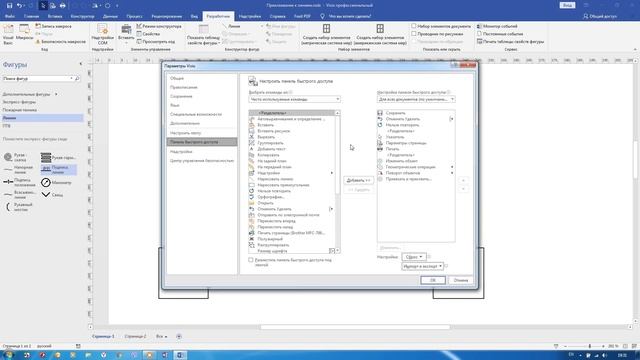Click the add page plus button
This screenshot has width=640, height=360.
click(x=179, y=336)
